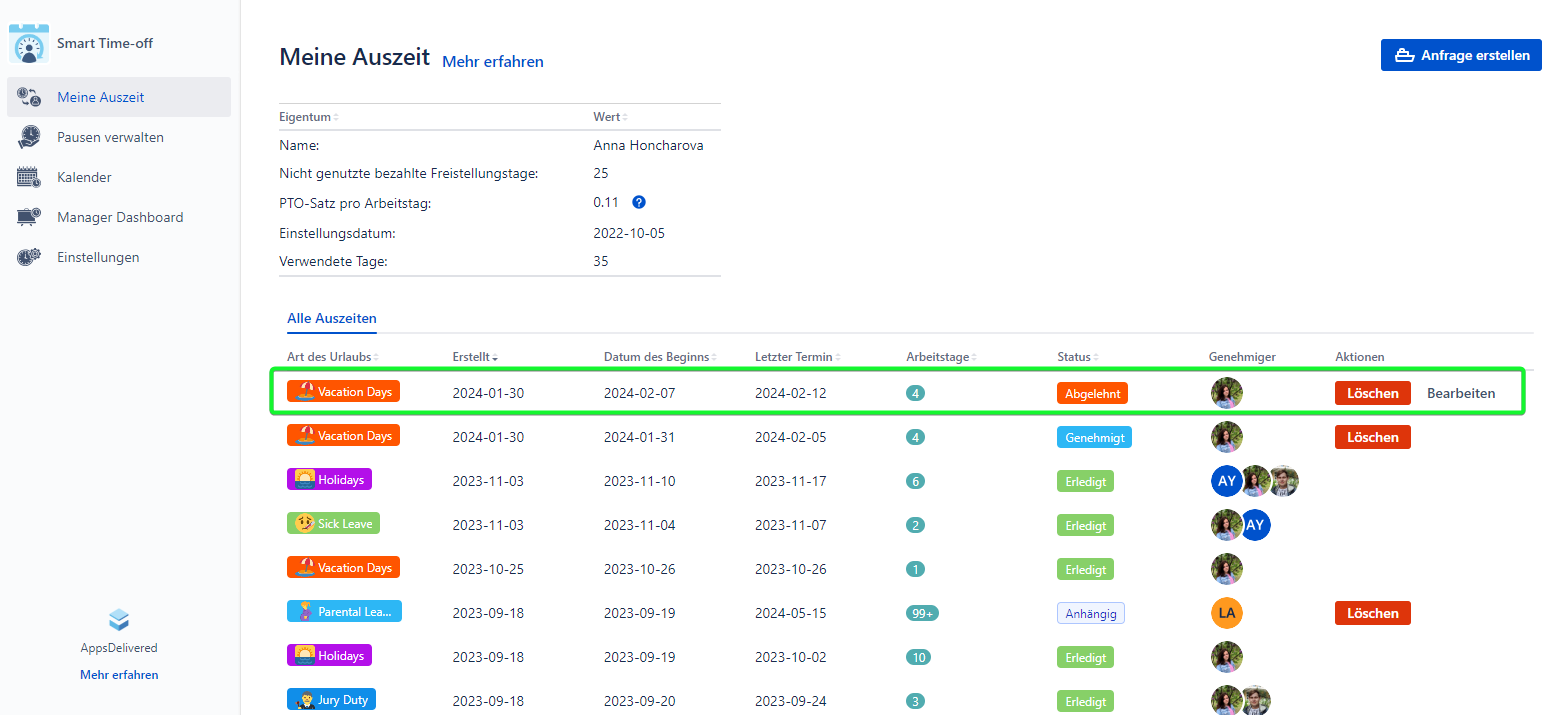
Task: Click the Einstellungen gear icon in sidebar
Action: pyautogui.click(x=29, y=258)
